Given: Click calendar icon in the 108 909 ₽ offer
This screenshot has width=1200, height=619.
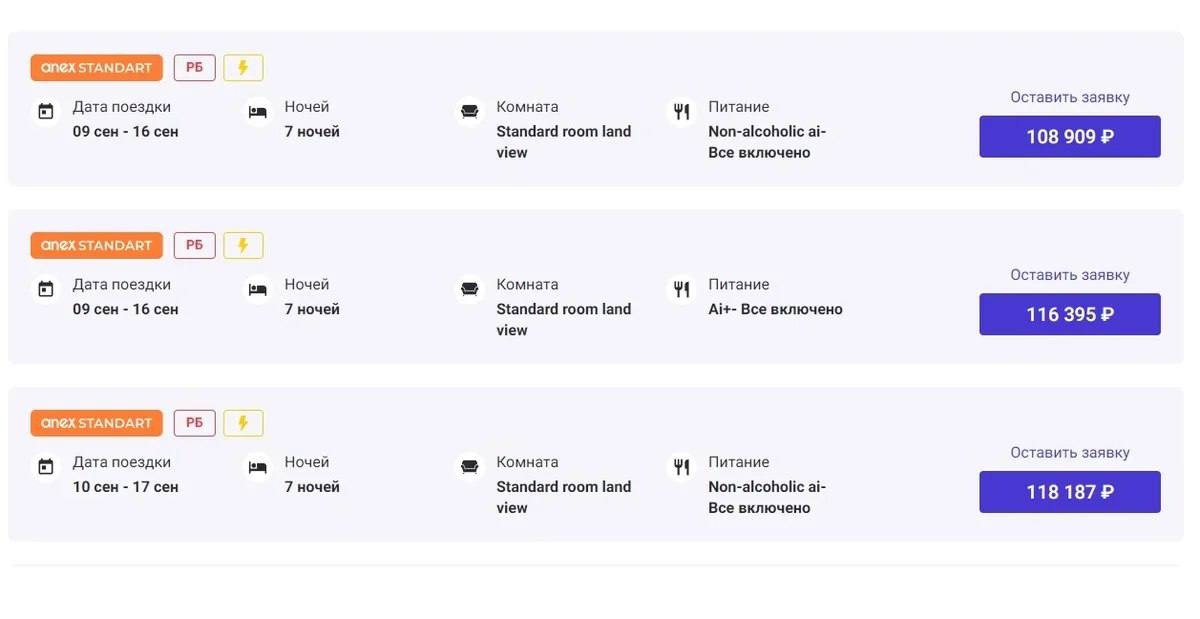Looking at the screenshot, I should [x=46, y=112].
